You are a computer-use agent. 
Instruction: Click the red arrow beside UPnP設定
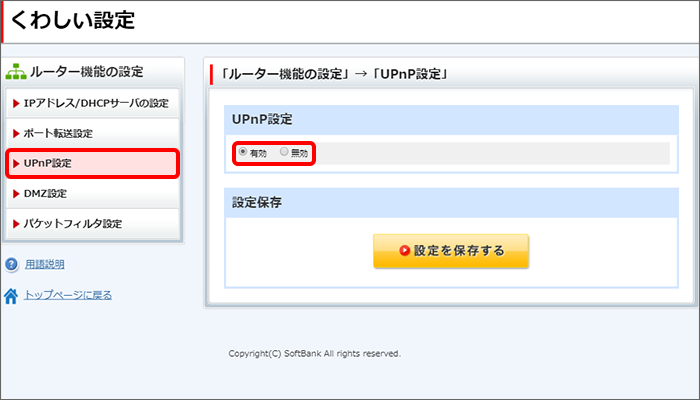16,163
